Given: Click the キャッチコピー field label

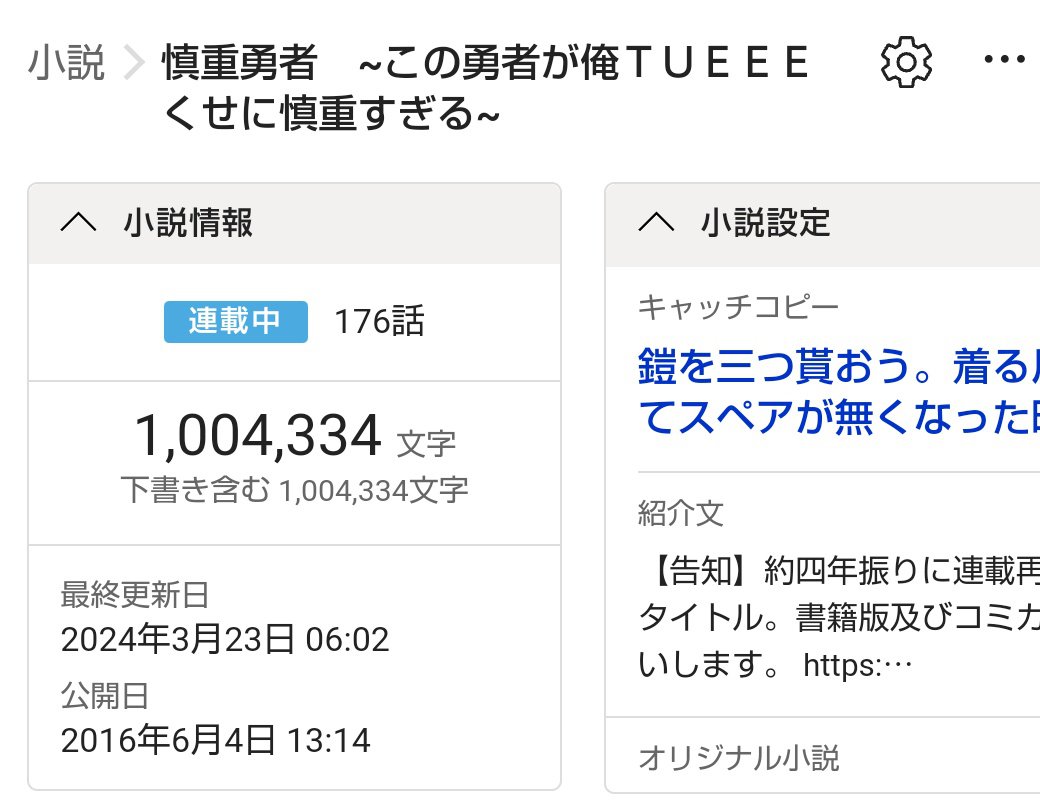Looking at the screenshot, I should coord(738,306).
